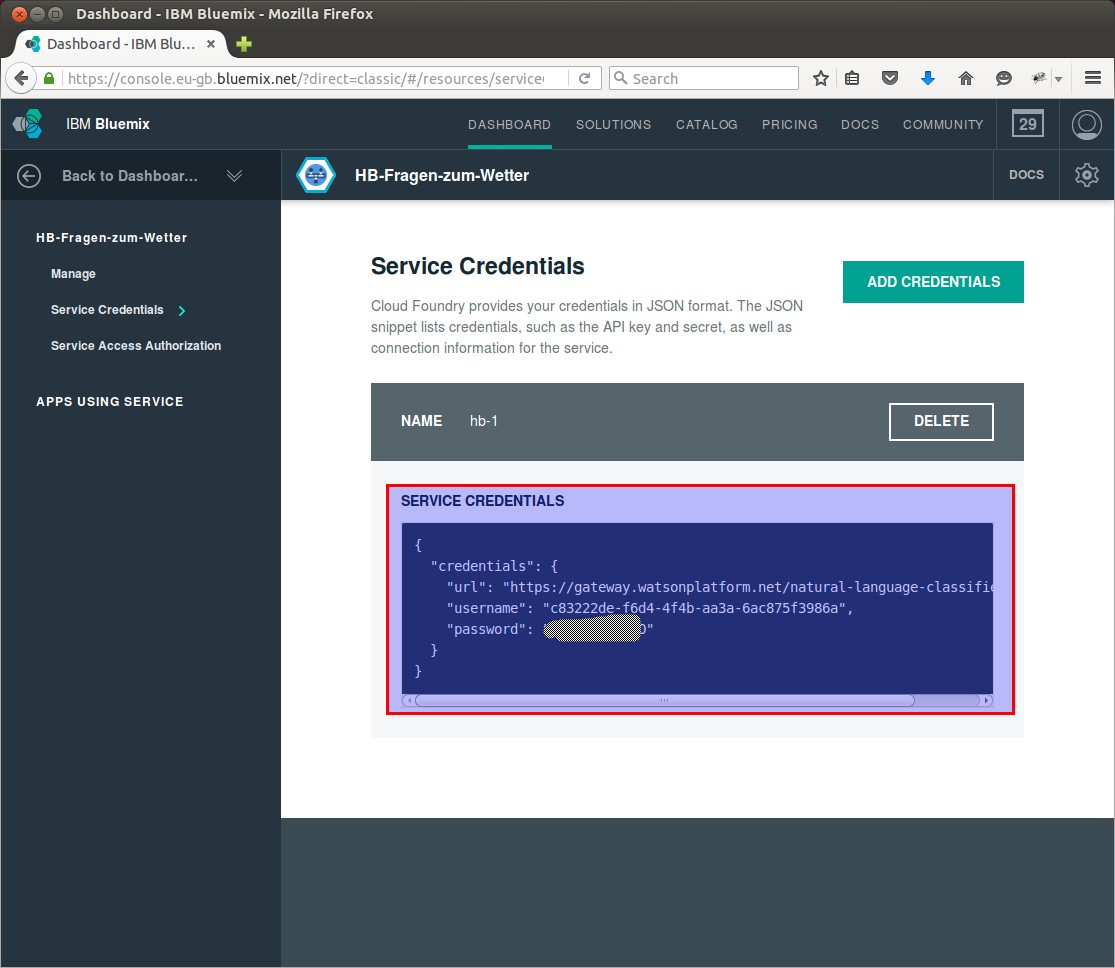Image resolution: width=1115 pixels, height=968 pixels.
Task: Open a new tab with the plus icon
Action: (x=244, y=44)
